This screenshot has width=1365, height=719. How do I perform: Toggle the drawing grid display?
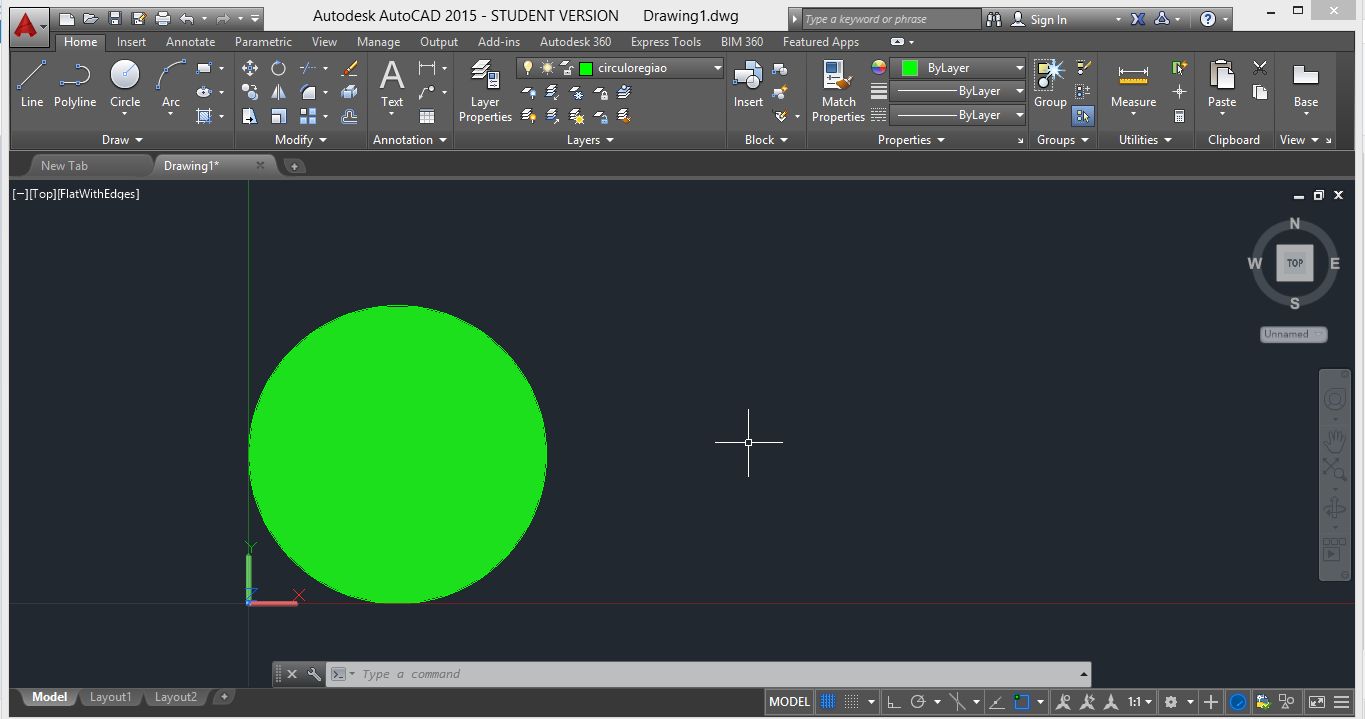click(x=828, y=702)
